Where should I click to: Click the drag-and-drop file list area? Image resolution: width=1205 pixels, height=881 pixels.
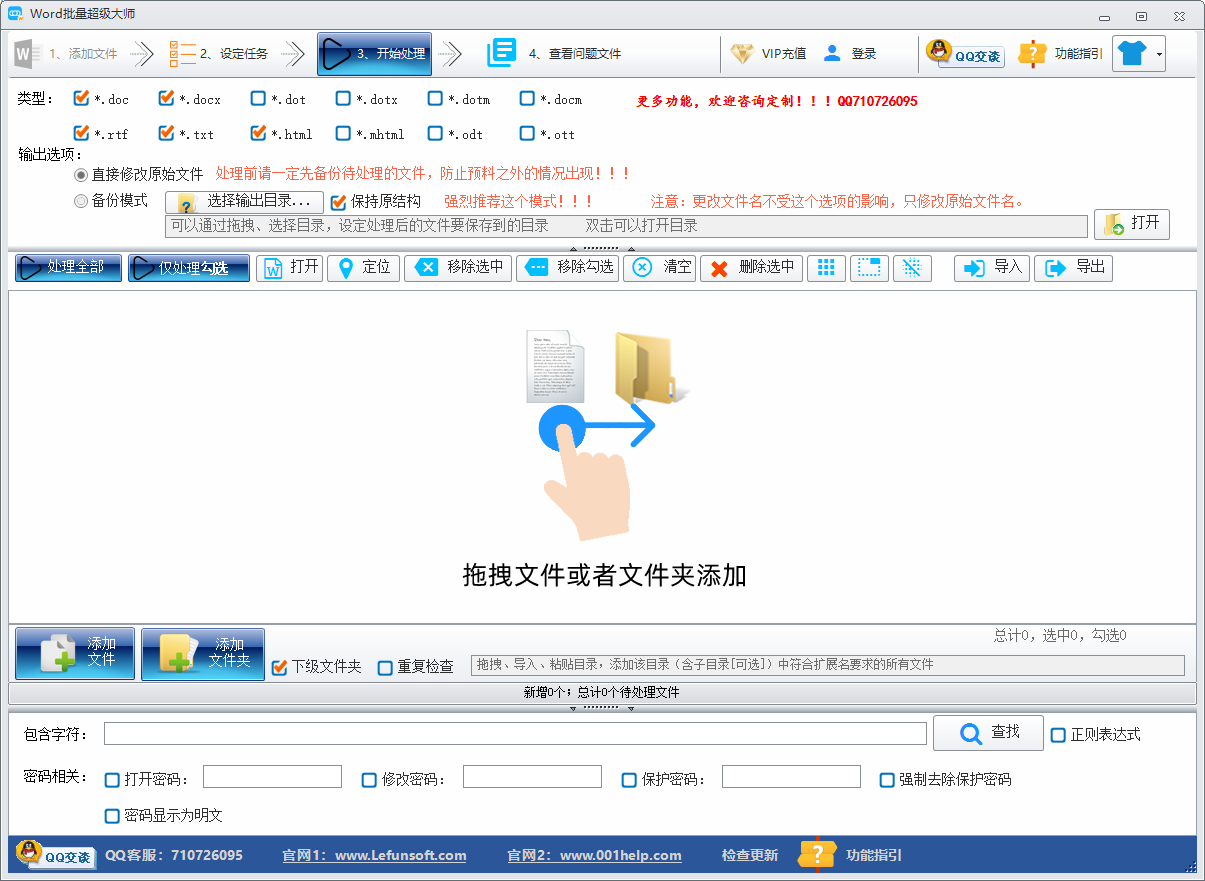coord(602,457)
